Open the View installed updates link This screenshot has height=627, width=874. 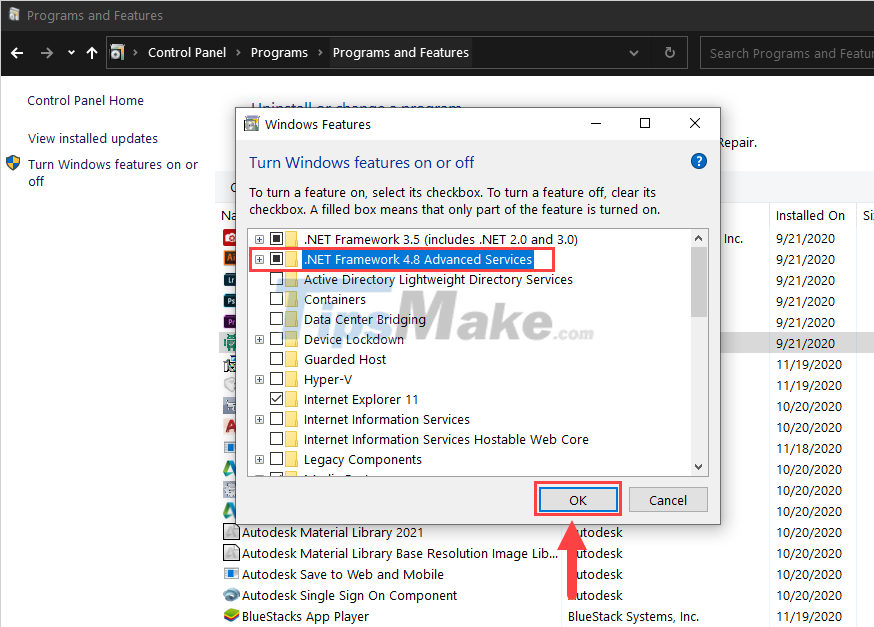coord(92,138)
